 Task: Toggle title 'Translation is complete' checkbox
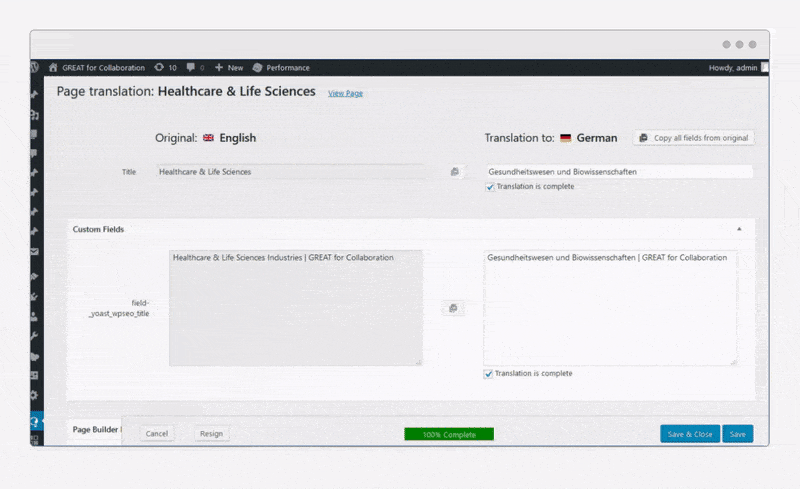pyautogui.click(x=490, y=187)
